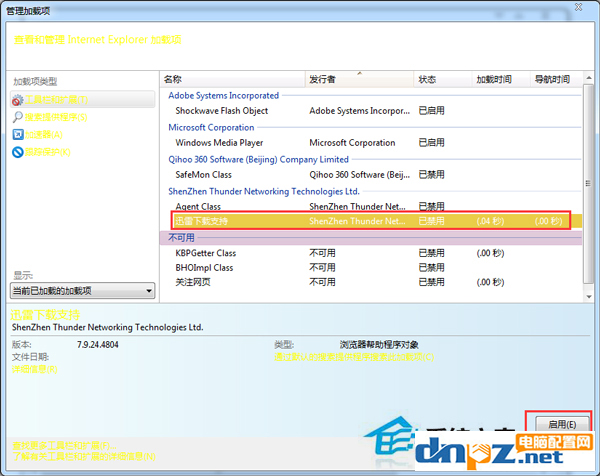This screenshot has width=600, height=476.
Task: Click the (.04 秒) load time value
Action: (x=491, y=221)
